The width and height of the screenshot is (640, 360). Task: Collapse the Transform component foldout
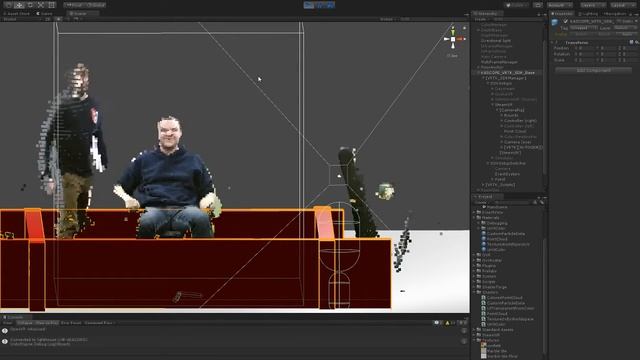click(552, 42)
